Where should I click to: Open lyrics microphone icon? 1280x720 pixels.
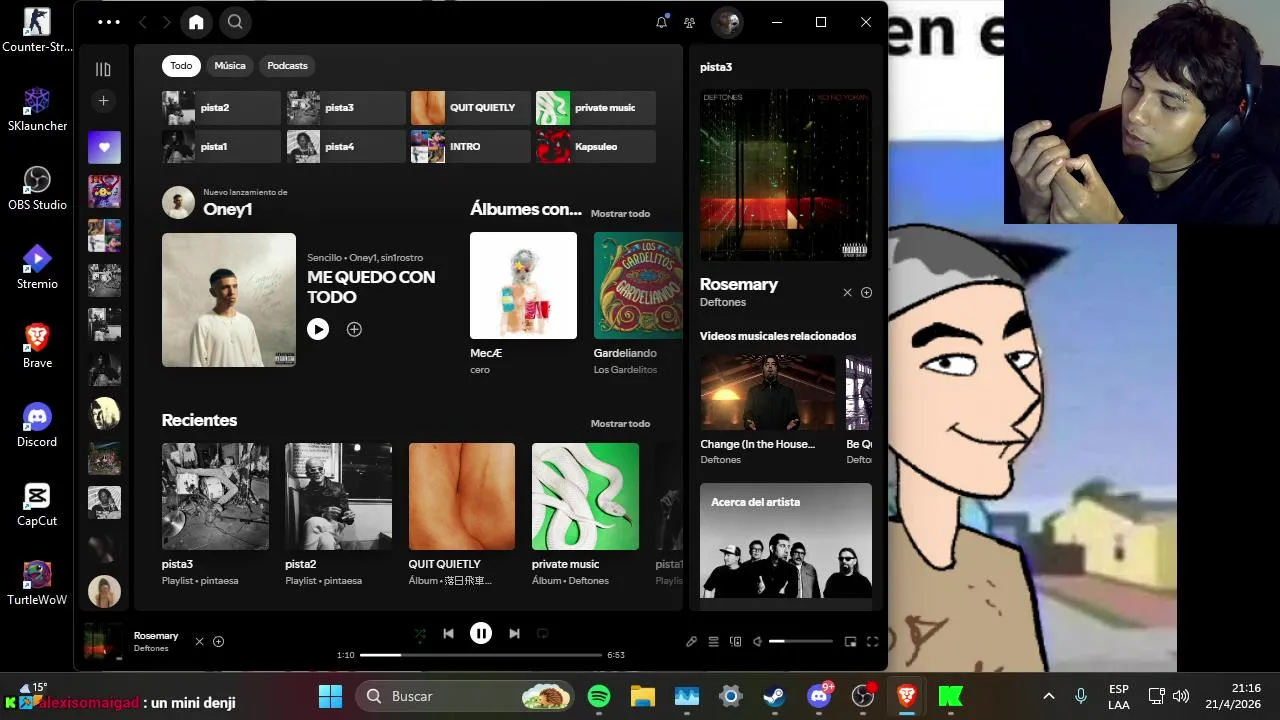pyautogui.click(x=691, y=641)
